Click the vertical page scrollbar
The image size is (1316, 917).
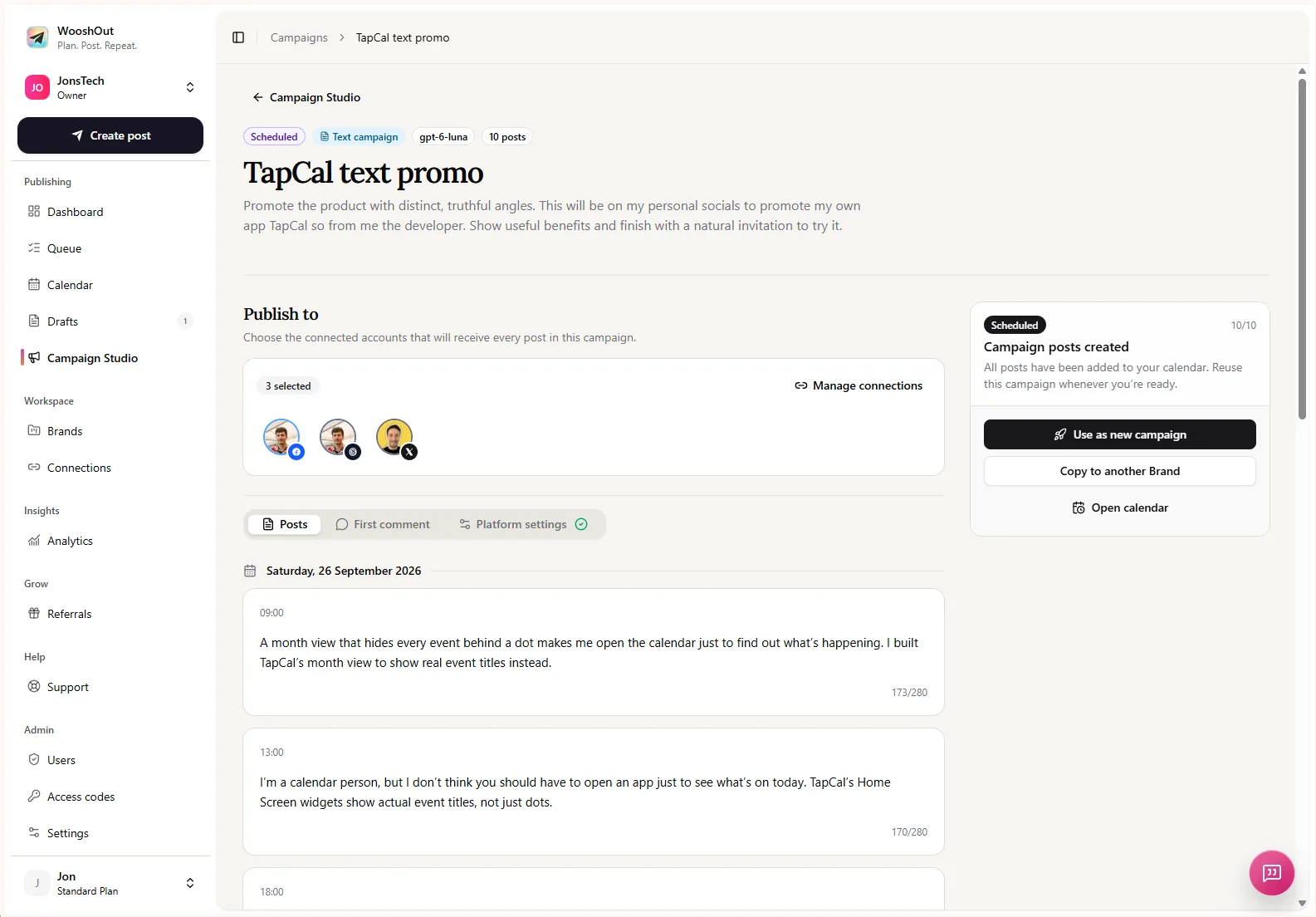pyautogui.click(x=1302, y=249)
